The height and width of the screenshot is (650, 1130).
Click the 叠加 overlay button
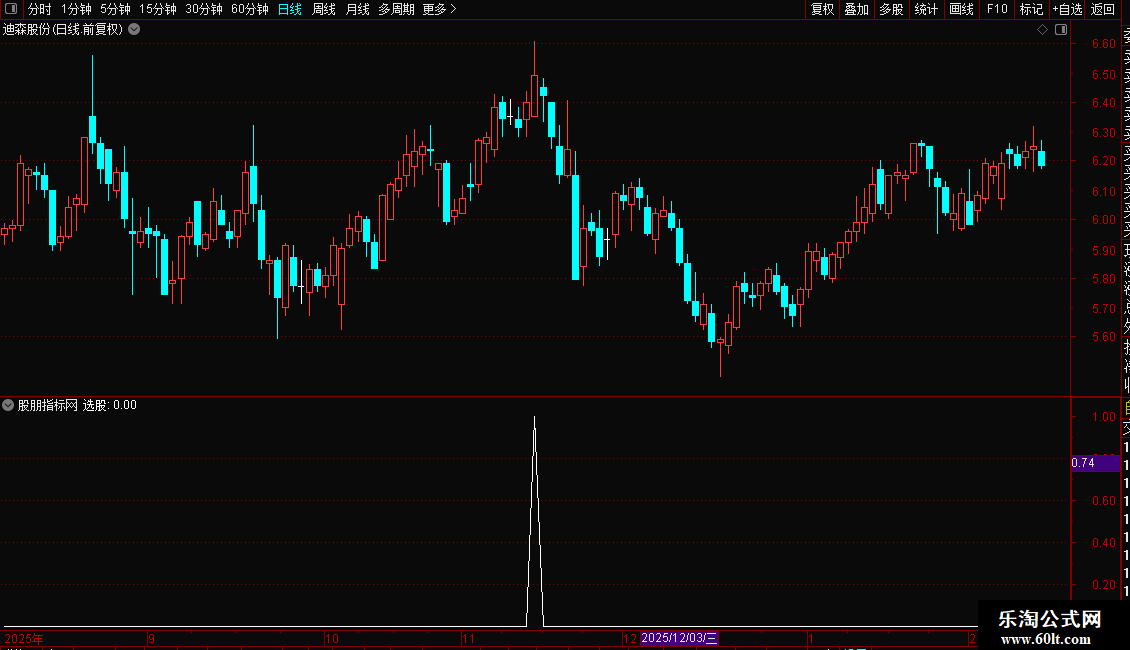point(857,9)
